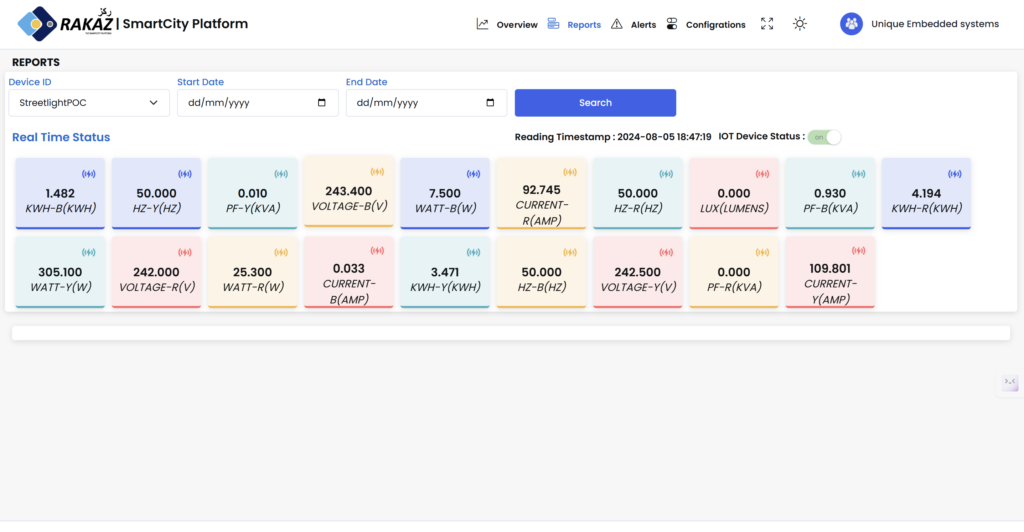Click the Alerts warning triangle icon
This screenshot has width=1024, height=532.
coord(616,24)
